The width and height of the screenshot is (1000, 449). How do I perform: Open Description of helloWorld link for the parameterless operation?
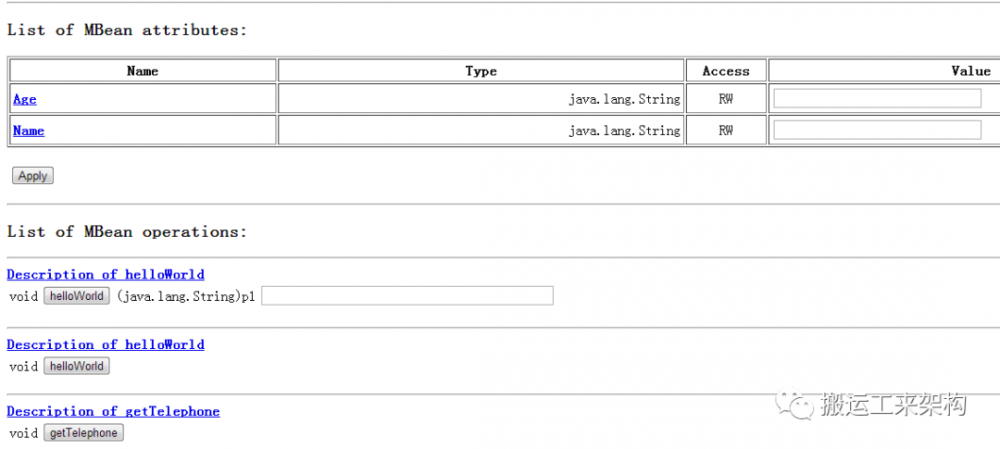[106, 344]
